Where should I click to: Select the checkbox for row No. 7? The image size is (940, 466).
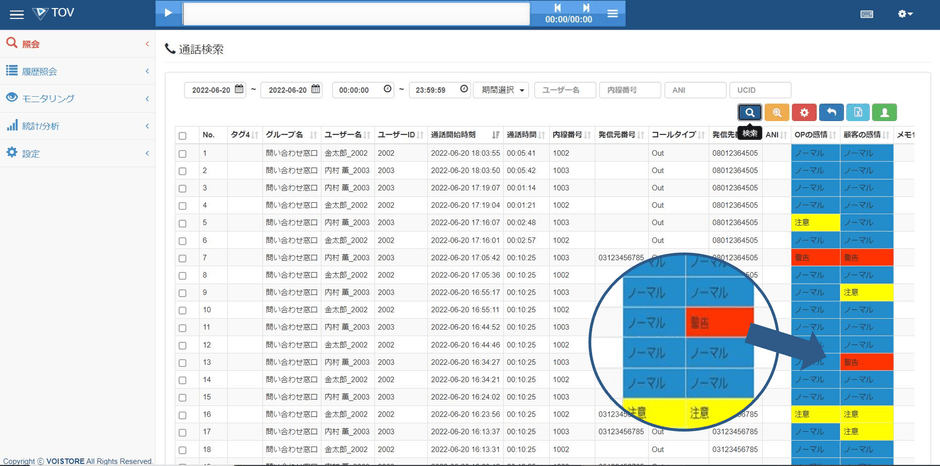coord(182,258)
